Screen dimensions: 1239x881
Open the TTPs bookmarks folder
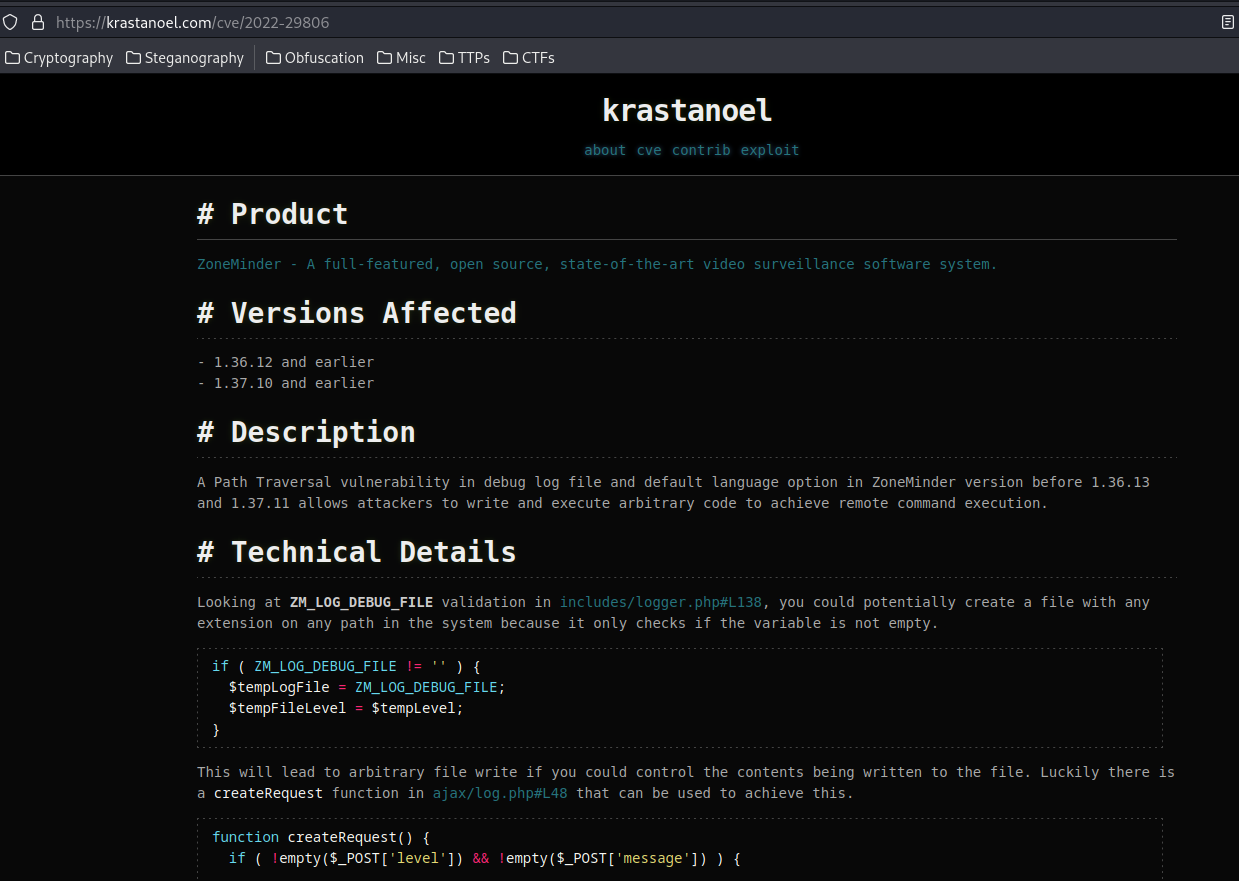464,58
